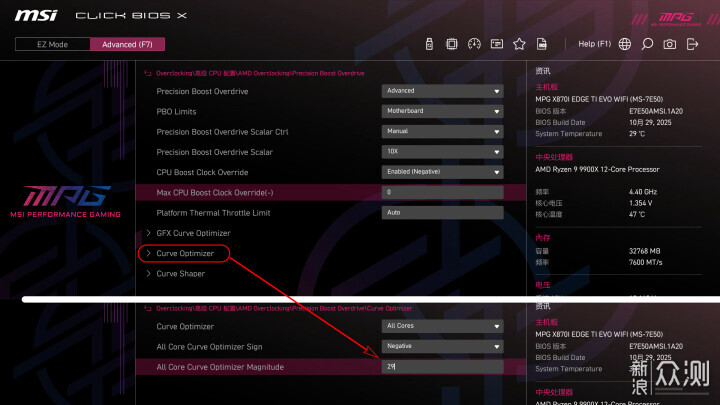Image resolution: width=720 pixels, height=405 pixels.
Task: Click AMD Ryzen 9 9900X 12-Core Processor text
Action: (597, 169)
